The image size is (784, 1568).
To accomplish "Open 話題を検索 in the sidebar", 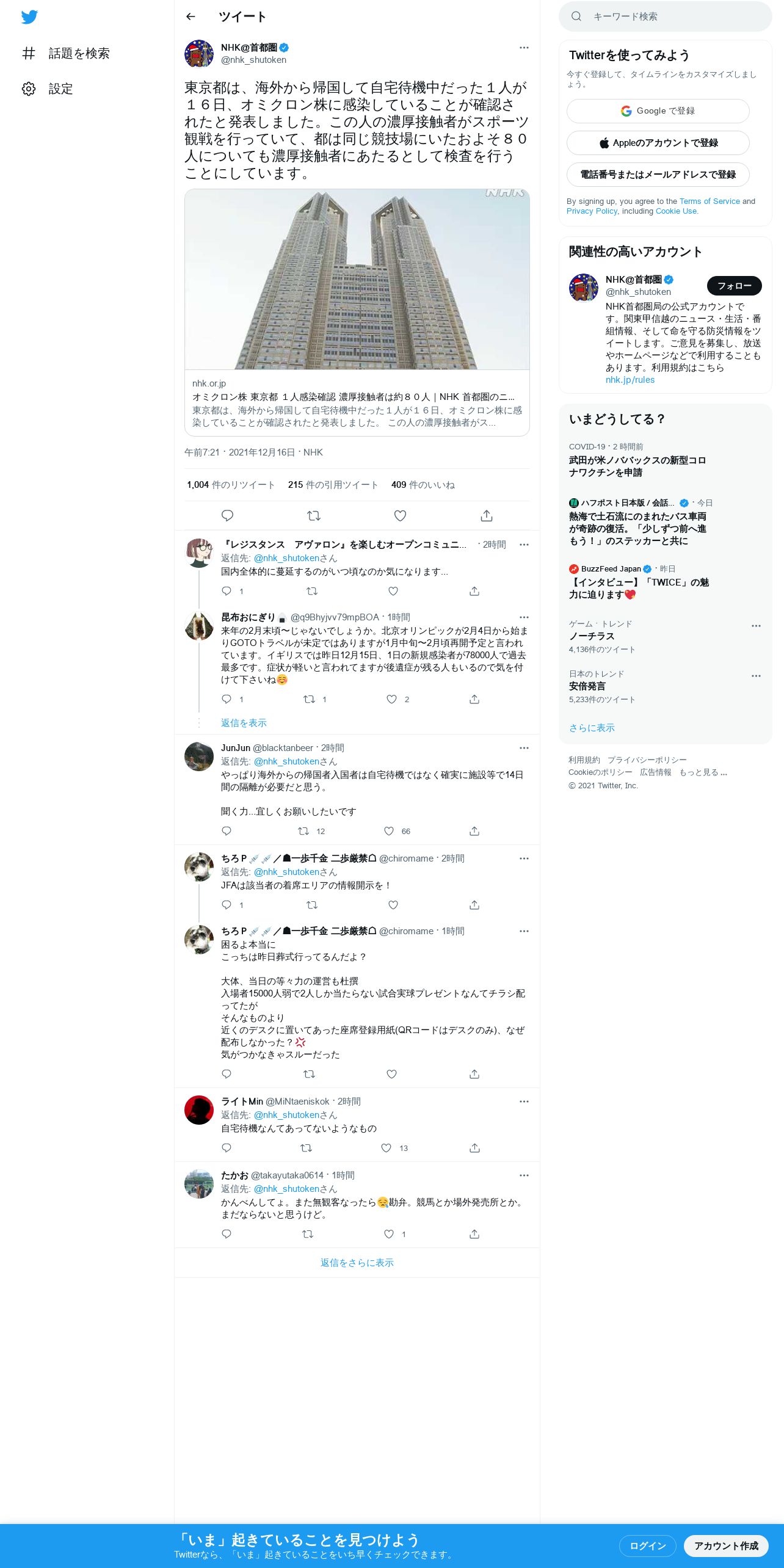I will [66, 54].
